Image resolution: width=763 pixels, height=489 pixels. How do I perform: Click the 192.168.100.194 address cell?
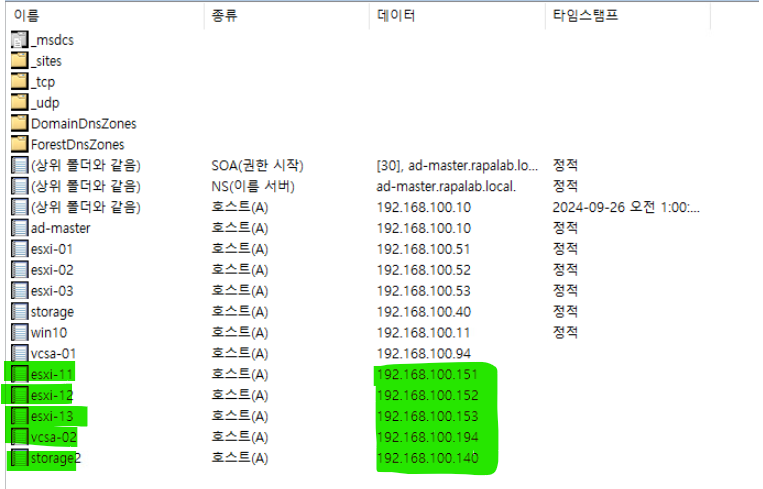pyautogui.click(x=428, y=437)
